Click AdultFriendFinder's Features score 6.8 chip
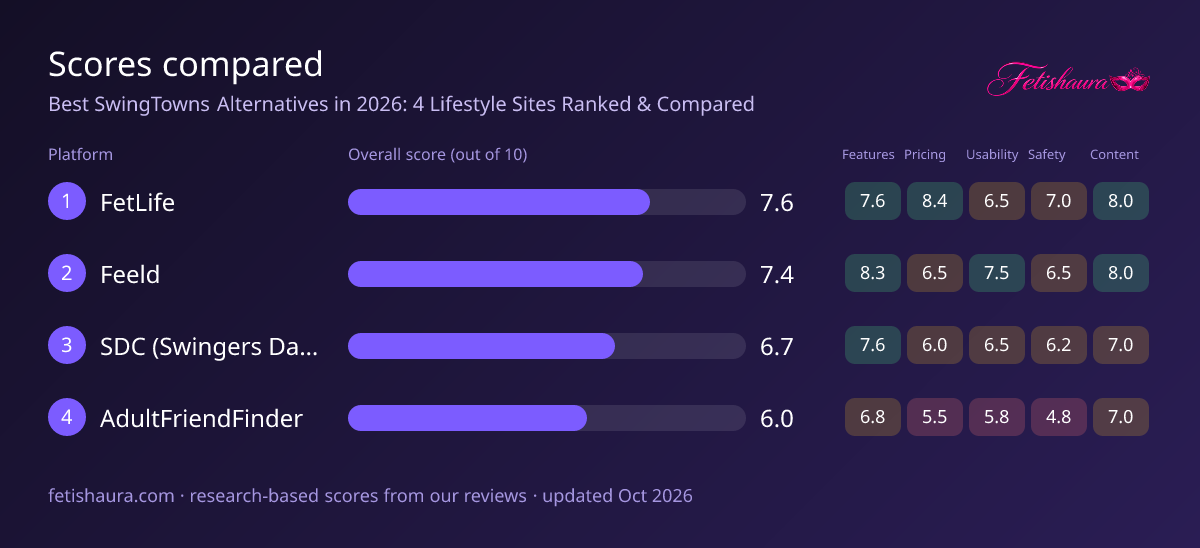The height and width of the screenshot is (548, 1200). [873, 417]
